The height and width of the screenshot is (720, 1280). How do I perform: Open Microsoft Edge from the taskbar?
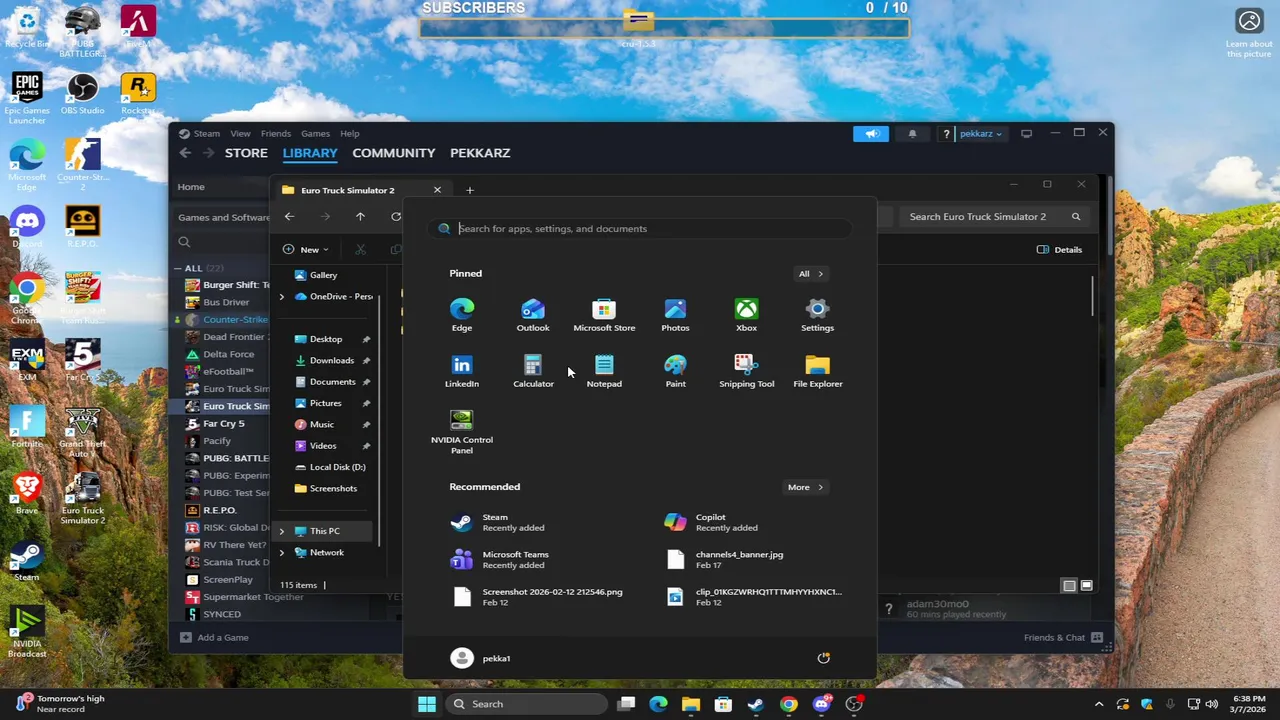click(x=658, y=704)
